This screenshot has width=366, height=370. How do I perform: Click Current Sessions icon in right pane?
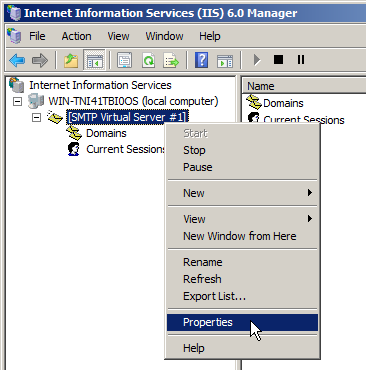point(254,117)
